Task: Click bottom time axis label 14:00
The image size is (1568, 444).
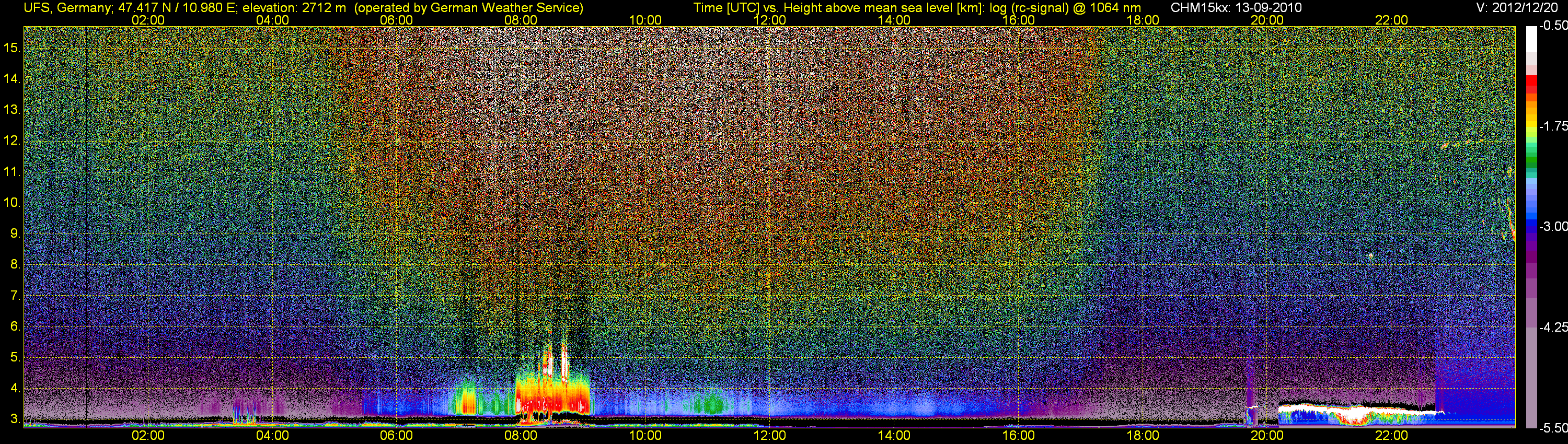Action: pos(894,436)
